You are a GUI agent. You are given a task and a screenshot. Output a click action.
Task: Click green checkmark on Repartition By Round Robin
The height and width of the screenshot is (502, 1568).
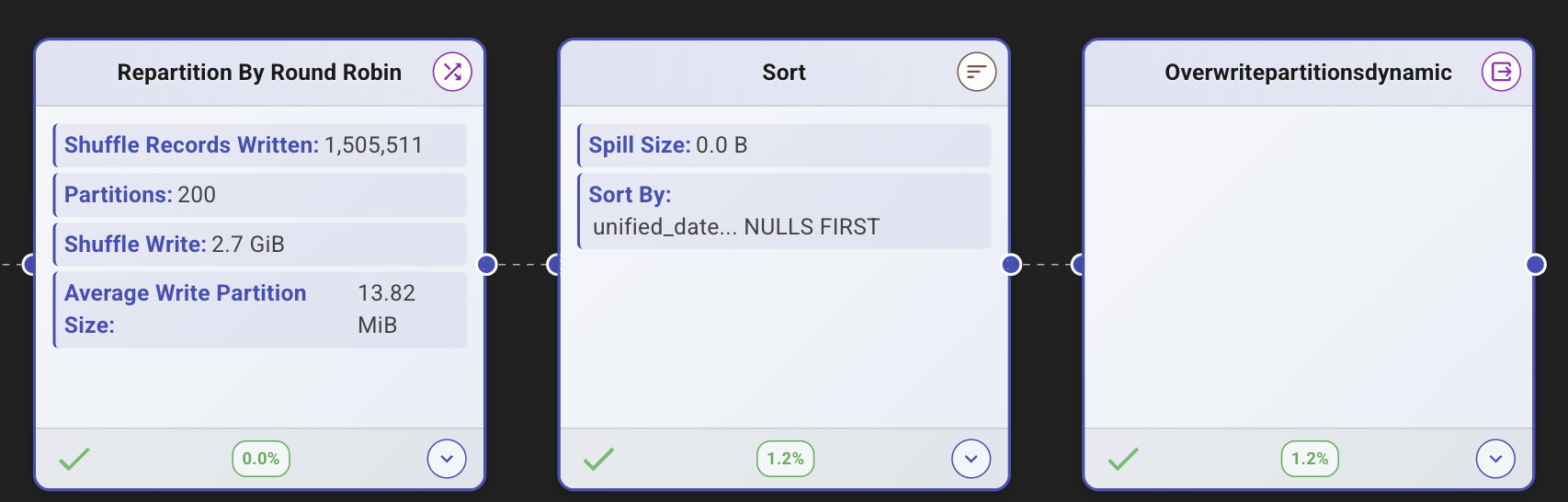(x=74, y=459)
